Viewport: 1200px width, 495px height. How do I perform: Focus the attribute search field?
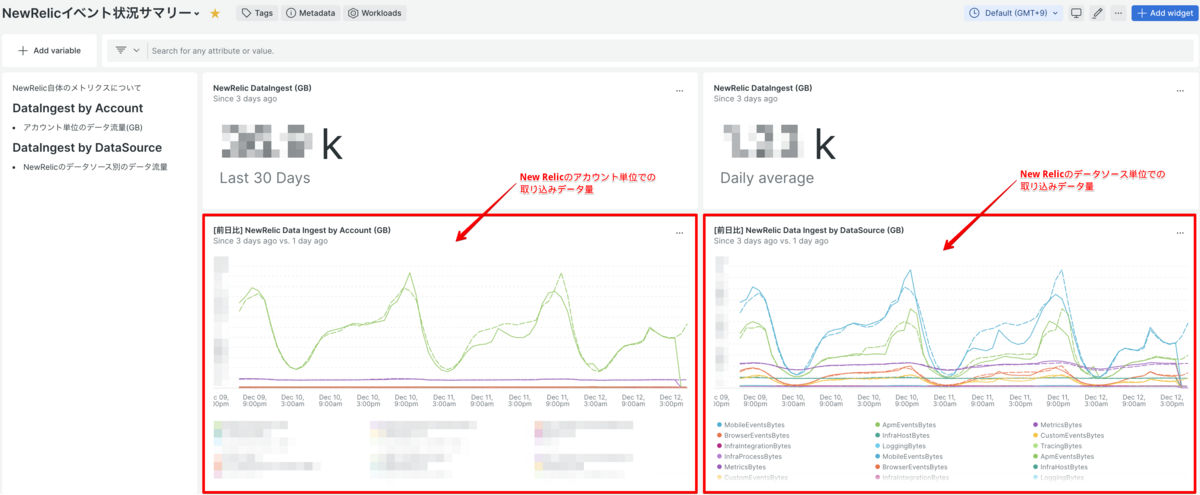point(670,50)
